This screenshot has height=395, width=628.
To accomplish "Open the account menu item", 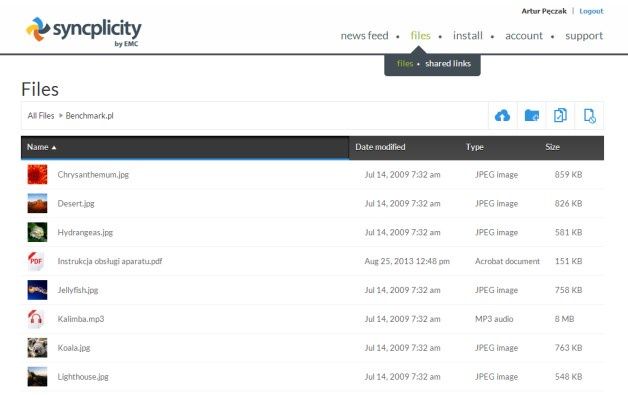I will click(x=524, y=36).
